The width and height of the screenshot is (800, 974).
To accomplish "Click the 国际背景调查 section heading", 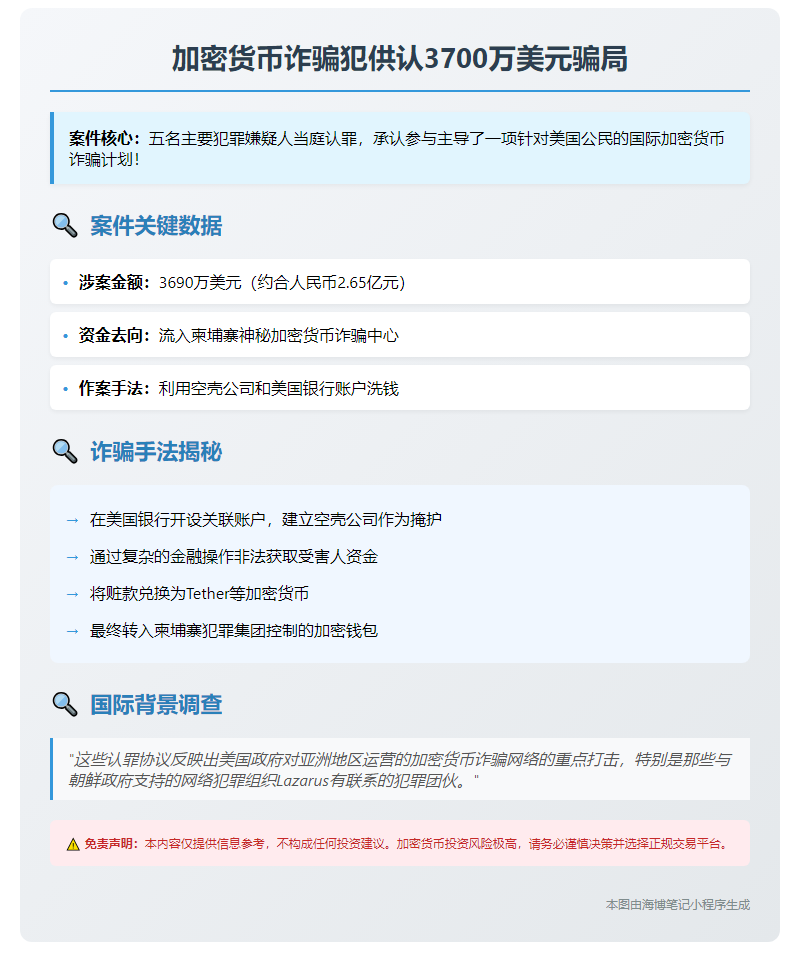I will point(156,704).
